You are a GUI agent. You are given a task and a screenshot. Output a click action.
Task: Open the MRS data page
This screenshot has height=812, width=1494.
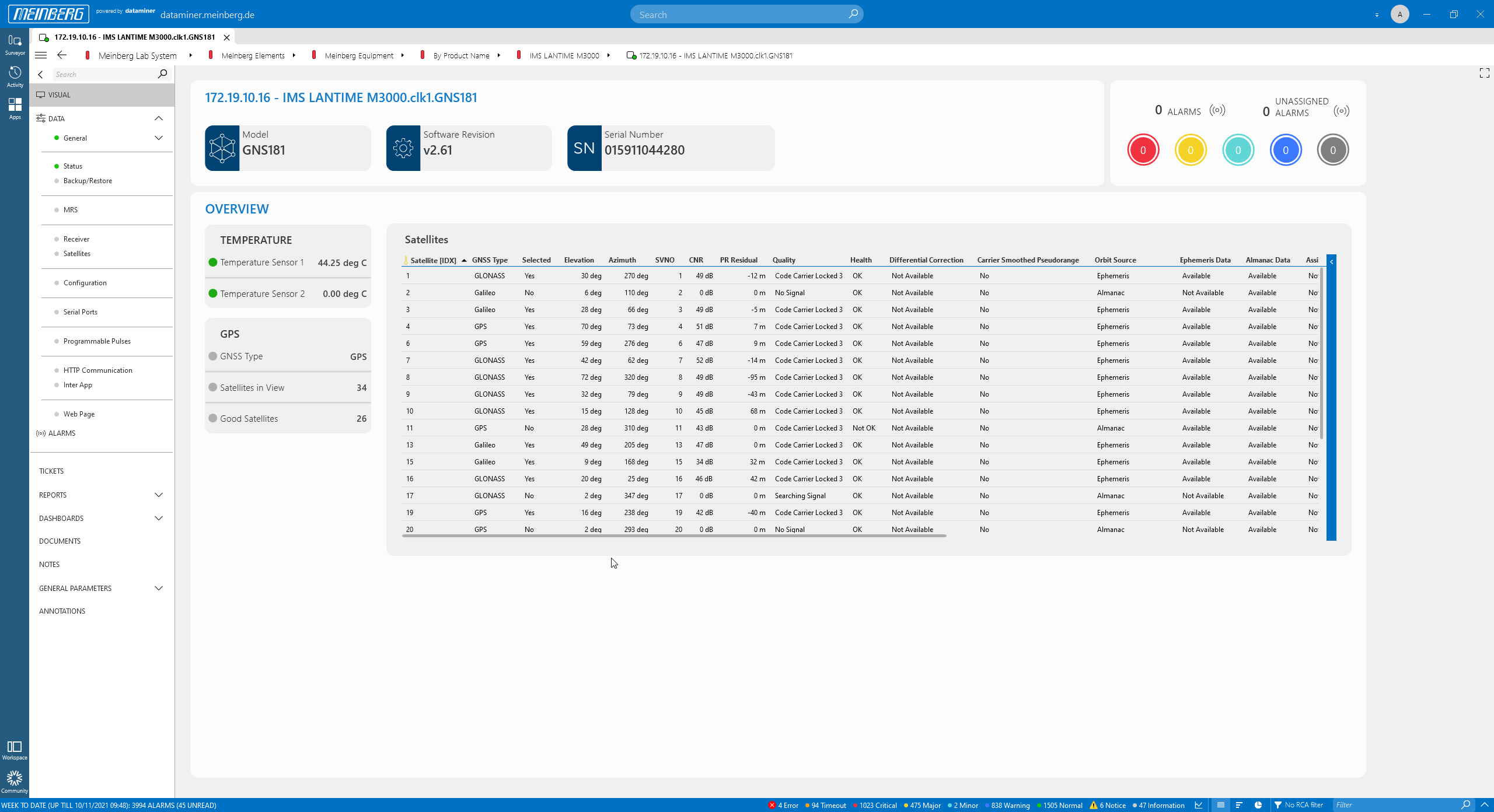(x=70, y=210)
